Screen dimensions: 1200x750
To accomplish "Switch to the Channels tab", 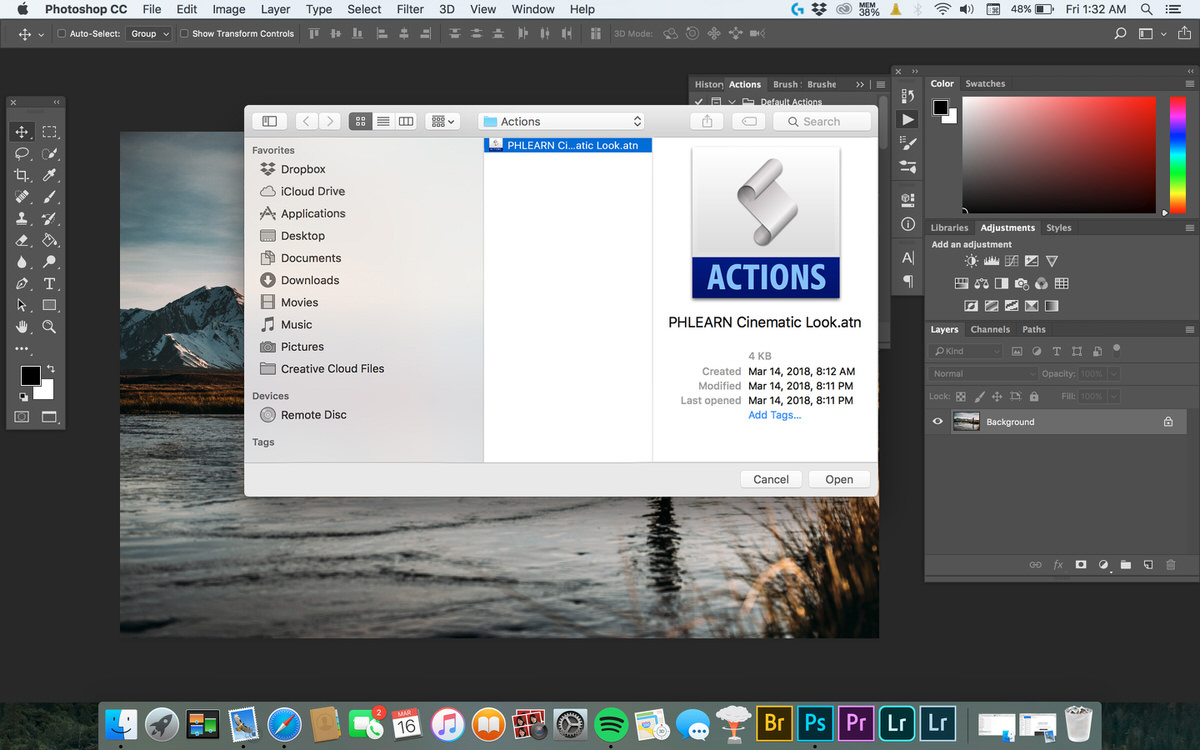I will [x=990, y=328].
